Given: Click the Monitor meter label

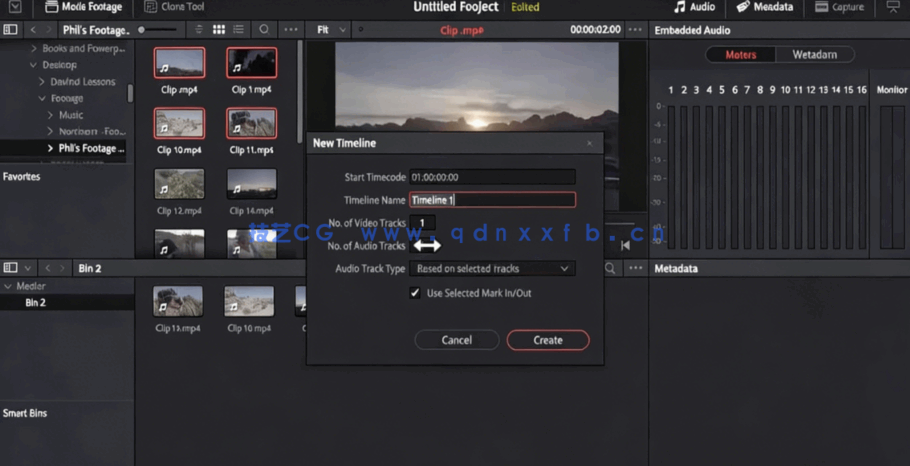Looking at the screenshot, I should coord(891,90).
